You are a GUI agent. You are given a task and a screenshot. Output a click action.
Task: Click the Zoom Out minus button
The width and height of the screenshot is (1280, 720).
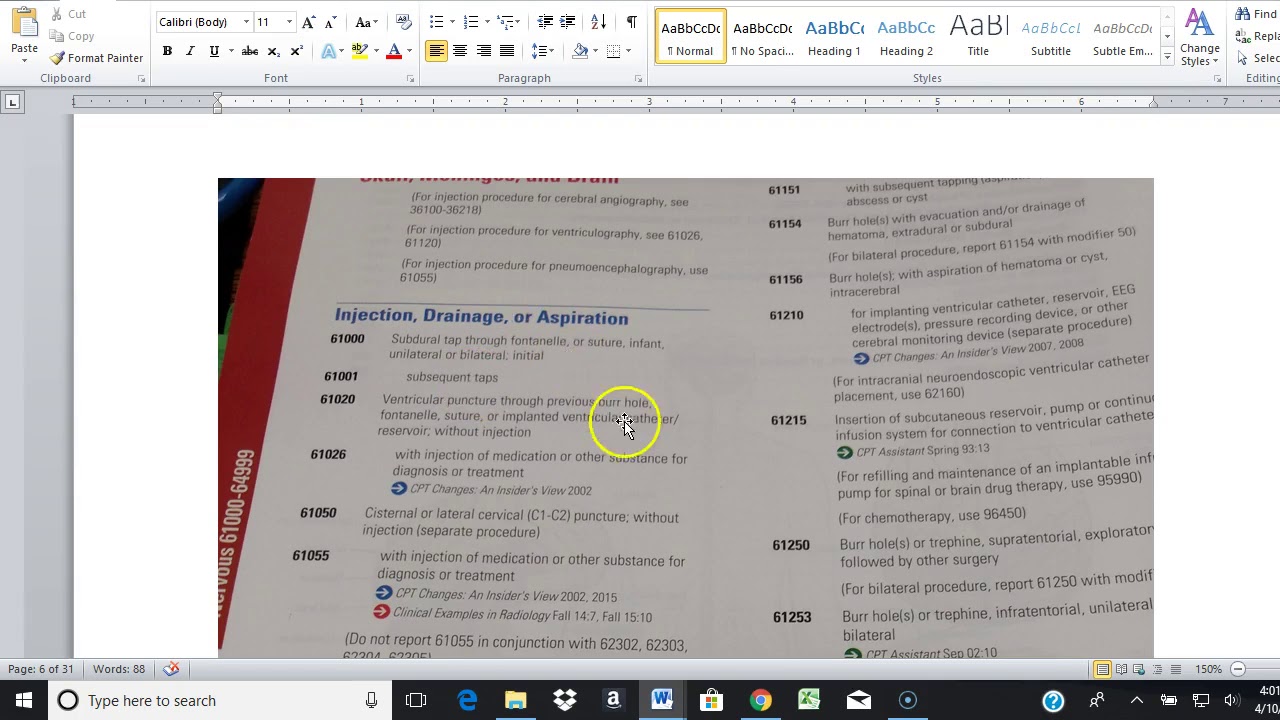(x=1238, y=669)
